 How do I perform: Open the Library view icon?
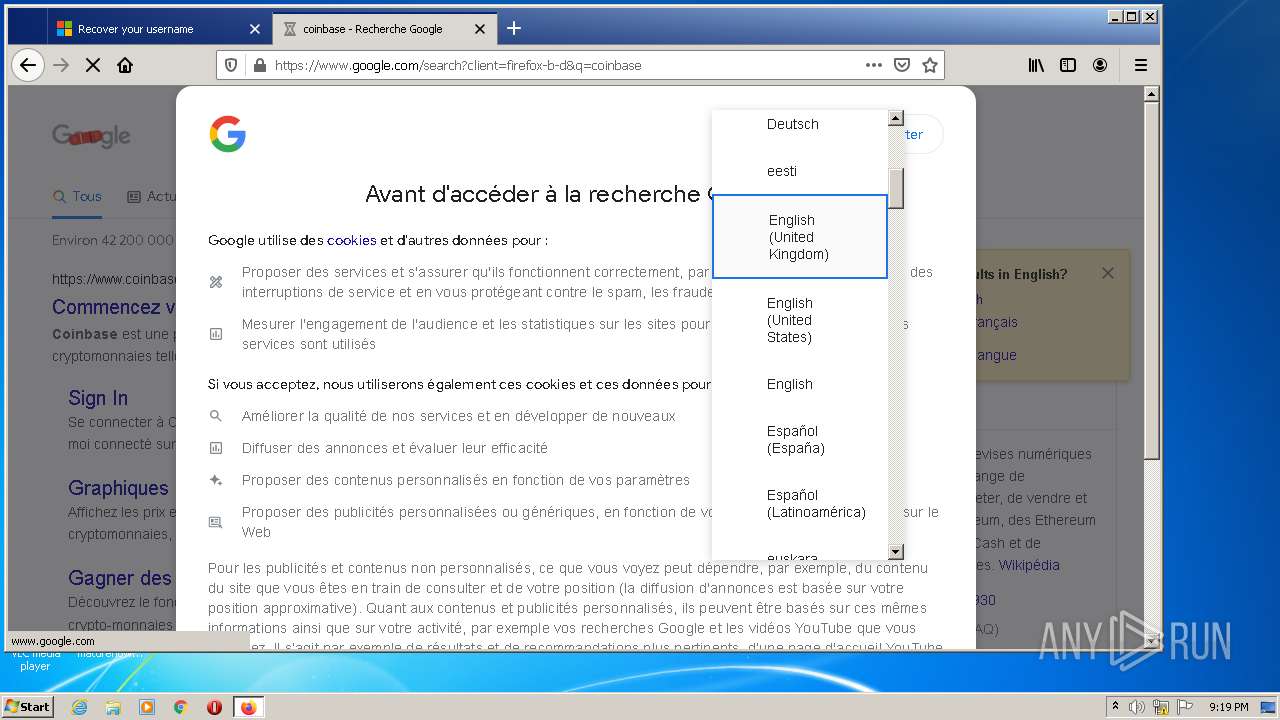(x=1036, y=65)
